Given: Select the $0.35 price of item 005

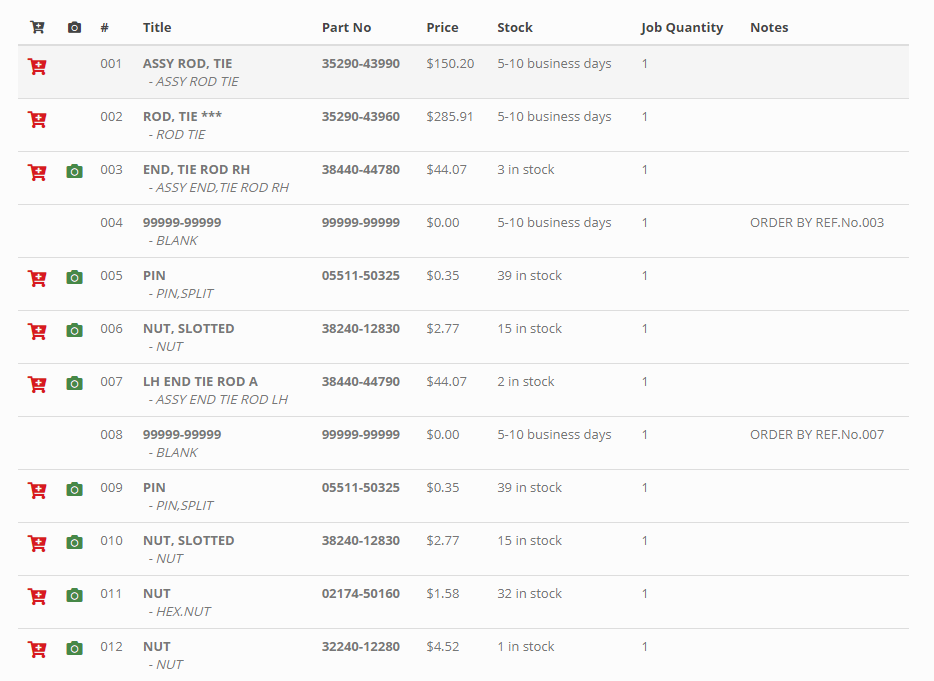Looking at the screenshot, I should tap(442, 276).
